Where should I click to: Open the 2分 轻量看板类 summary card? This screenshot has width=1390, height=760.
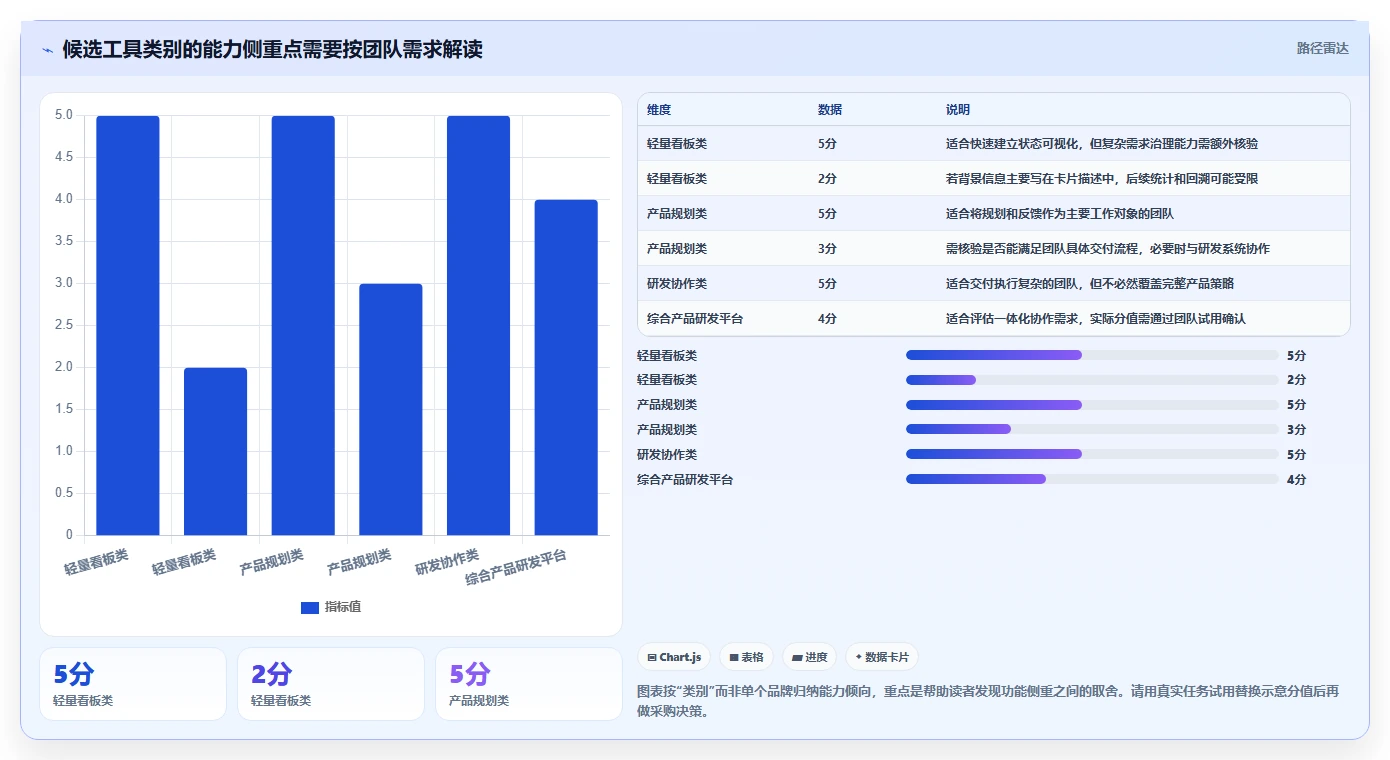(331, 684)
